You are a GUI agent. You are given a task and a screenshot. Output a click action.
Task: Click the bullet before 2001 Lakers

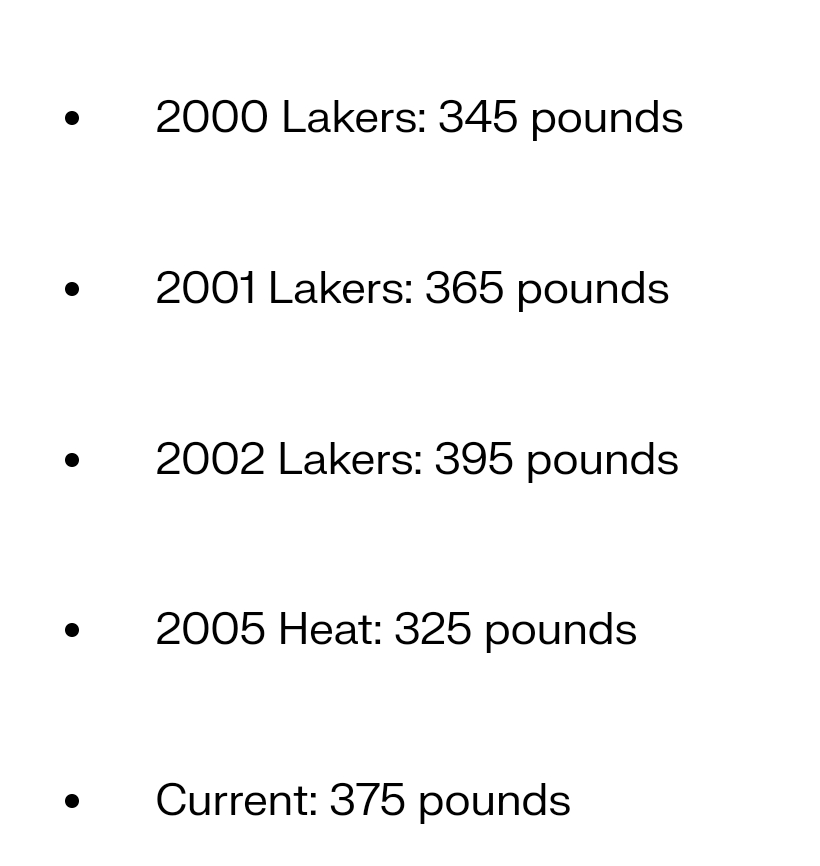[72, 290]
